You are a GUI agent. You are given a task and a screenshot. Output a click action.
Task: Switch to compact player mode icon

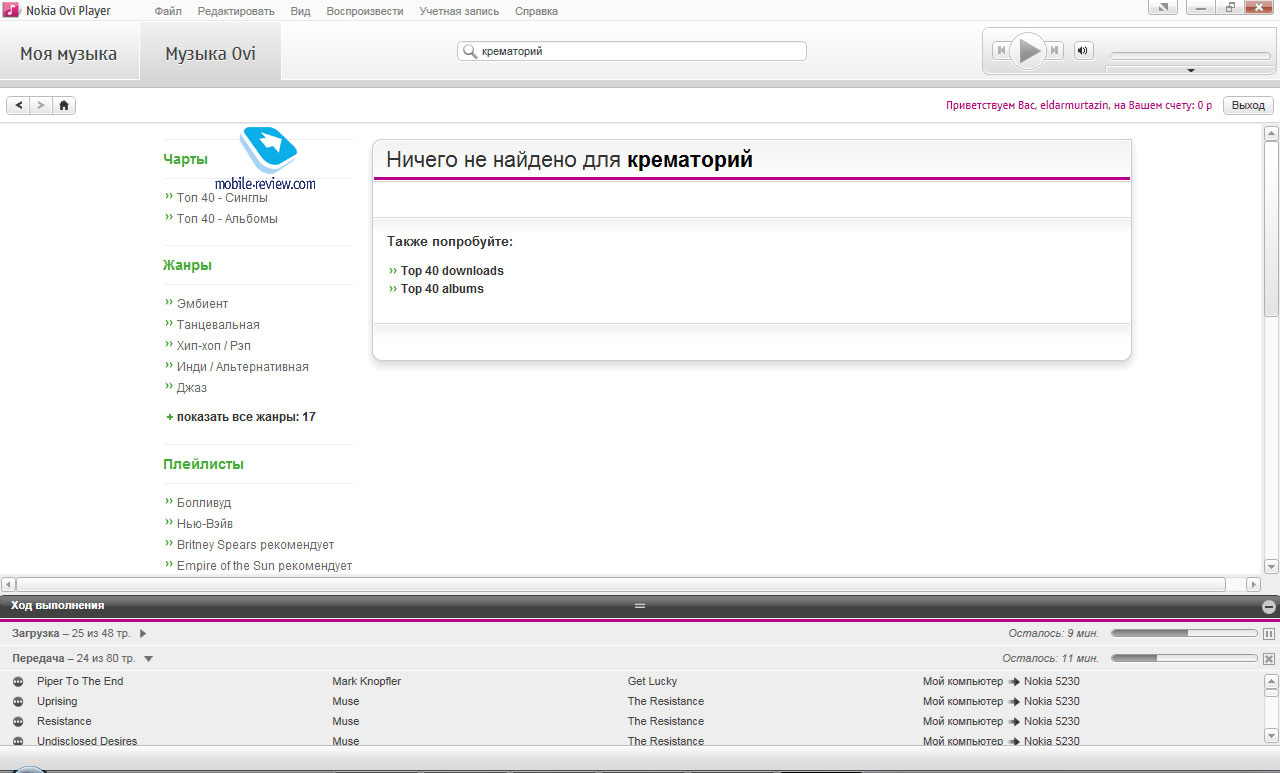coord(1163,8)
